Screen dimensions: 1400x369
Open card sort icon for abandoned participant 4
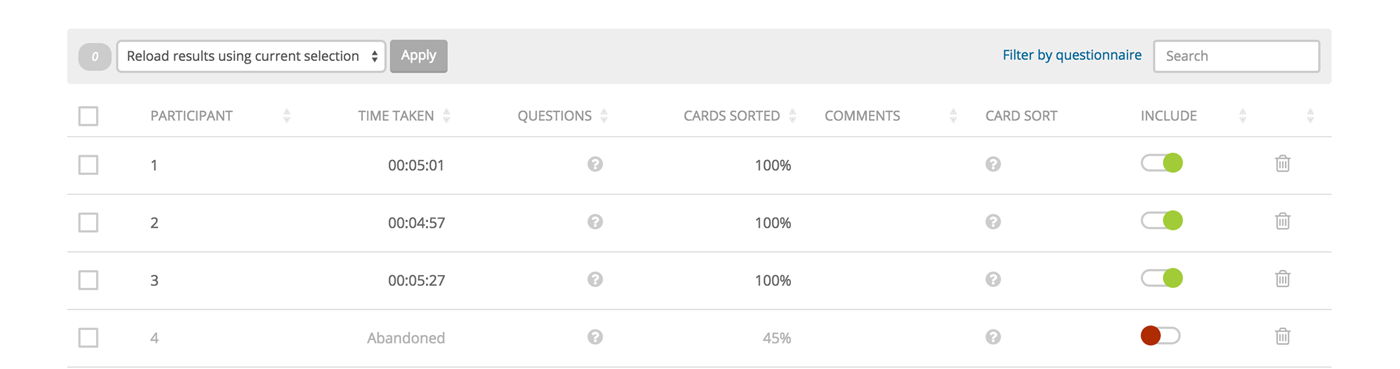coord(993,338)
